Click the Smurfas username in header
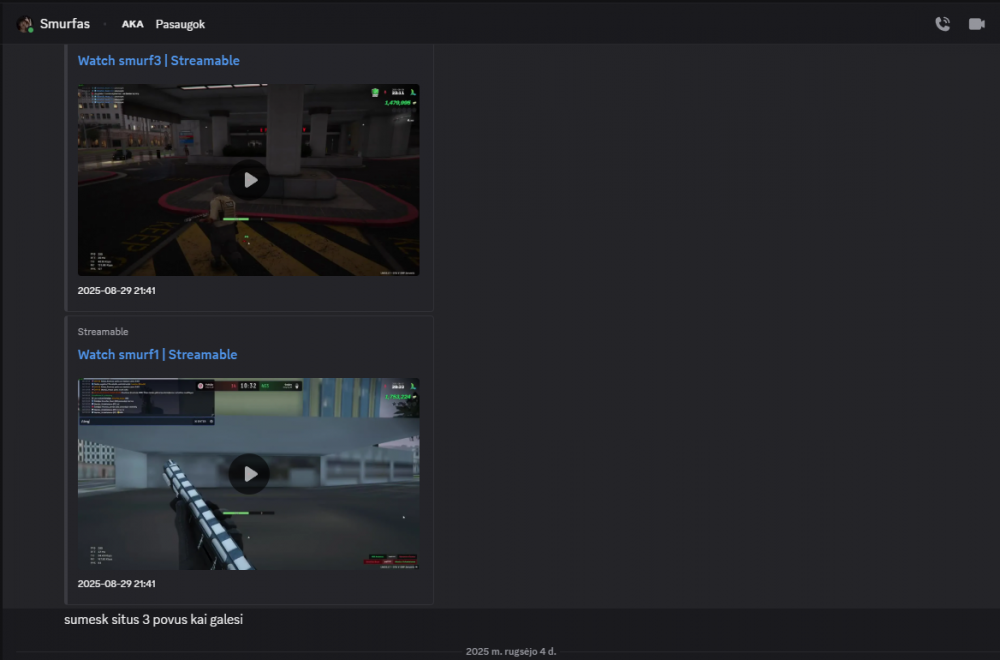The width and height of the screenshot is (1000, 660). 64,24
